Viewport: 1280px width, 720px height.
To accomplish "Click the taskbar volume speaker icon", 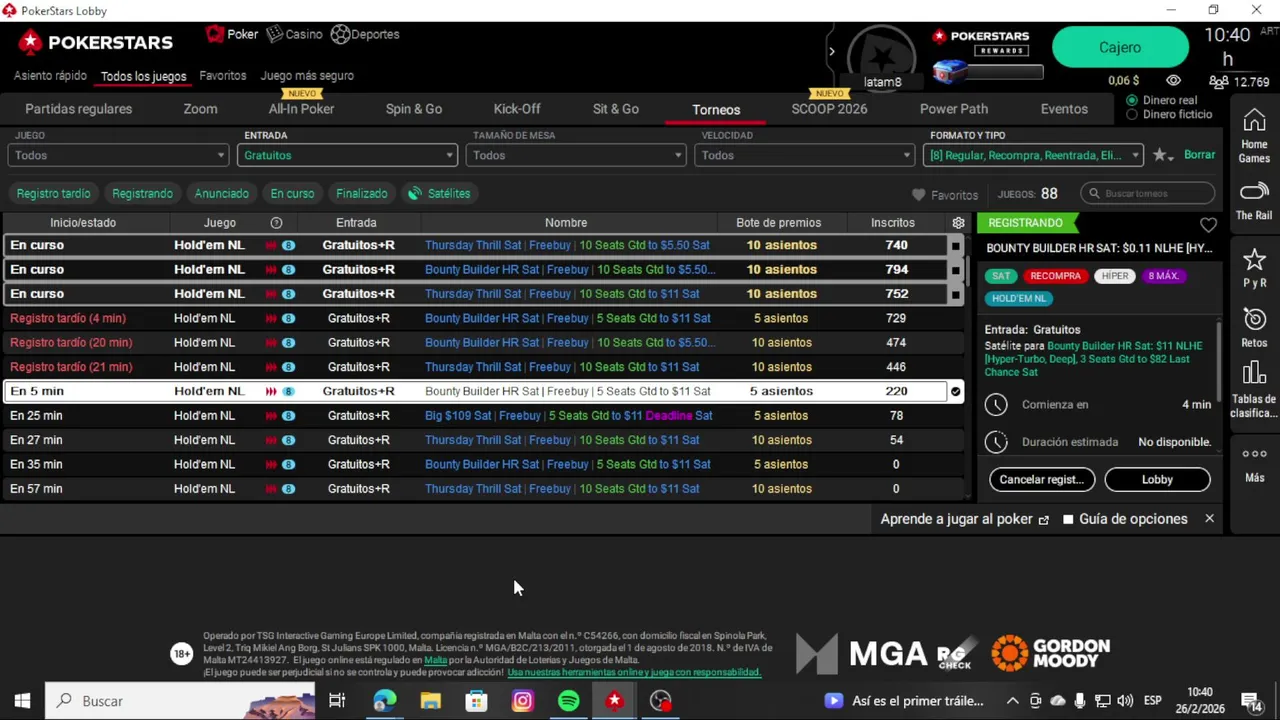I will pos(1125,701).
